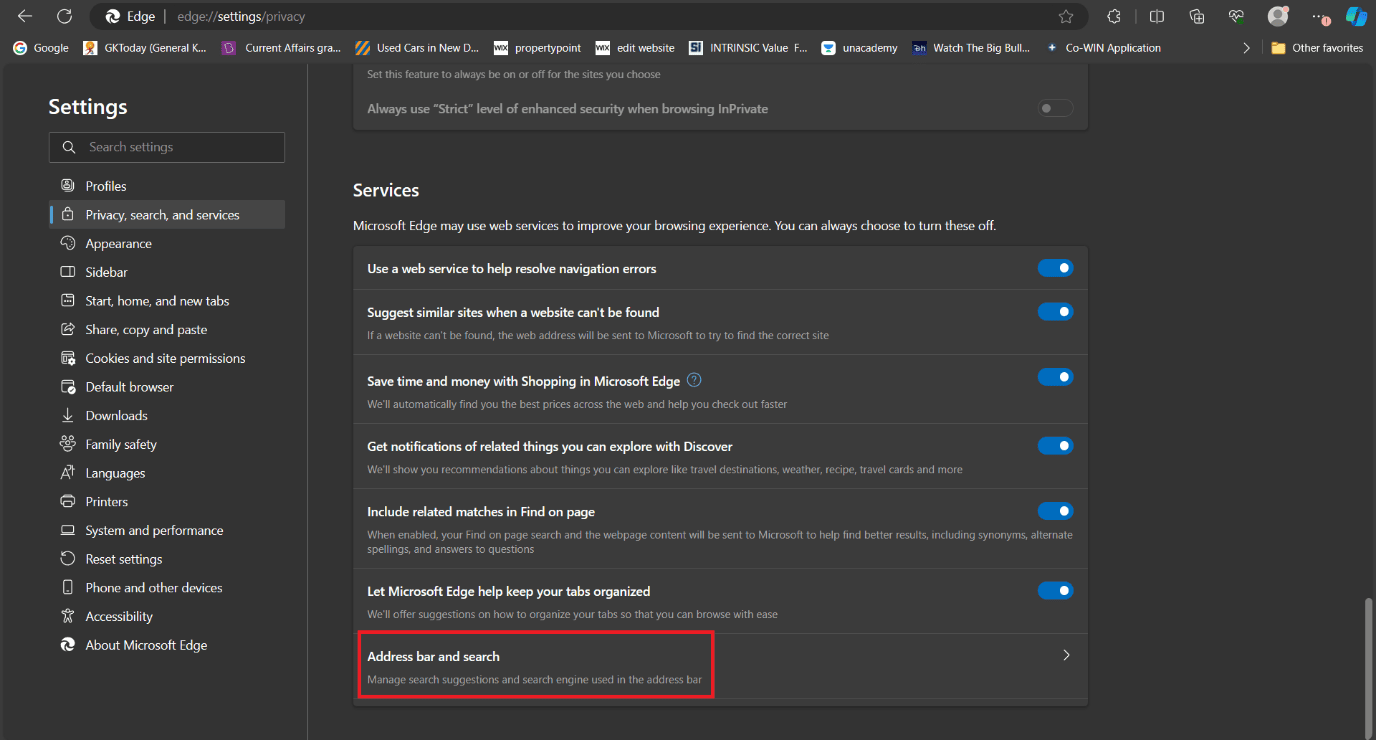Add this page to favorites star
1376x740 pixels.
1066,16
